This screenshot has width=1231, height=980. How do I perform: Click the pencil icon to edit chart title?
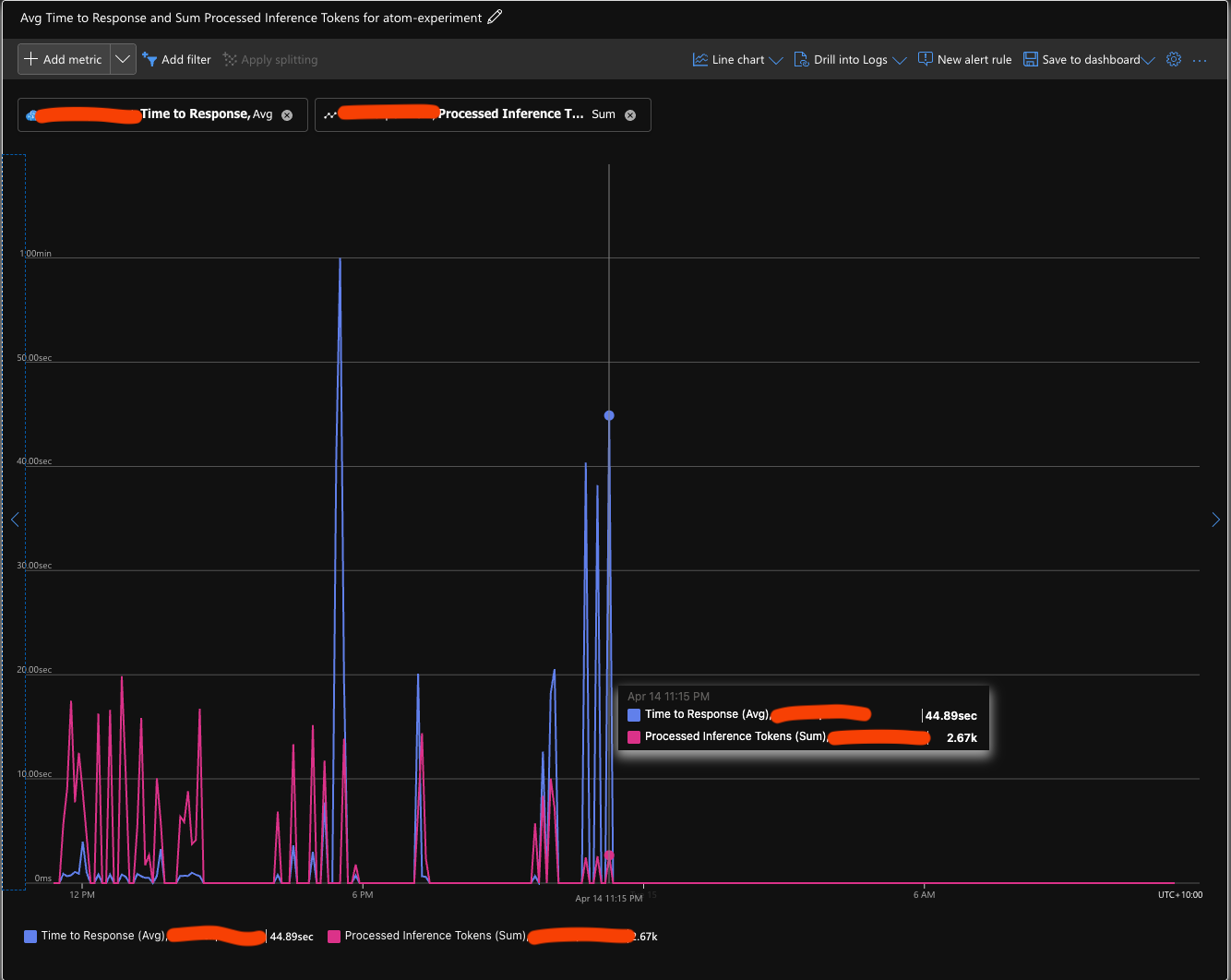pyautogui.click(x=495, y=17)
